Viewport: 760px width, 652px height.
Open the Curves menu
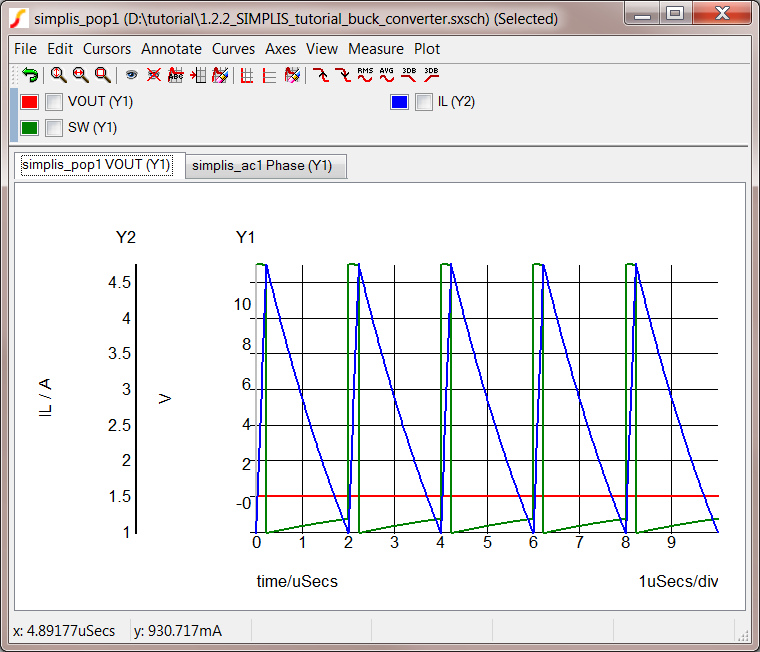pyautogui.click(x=233, y=49)
